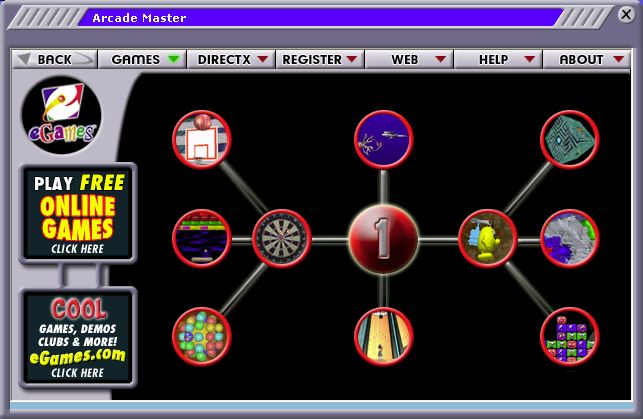Click the Cool Games eGames.com banner
643x419 pixels.
coord(76,337)
